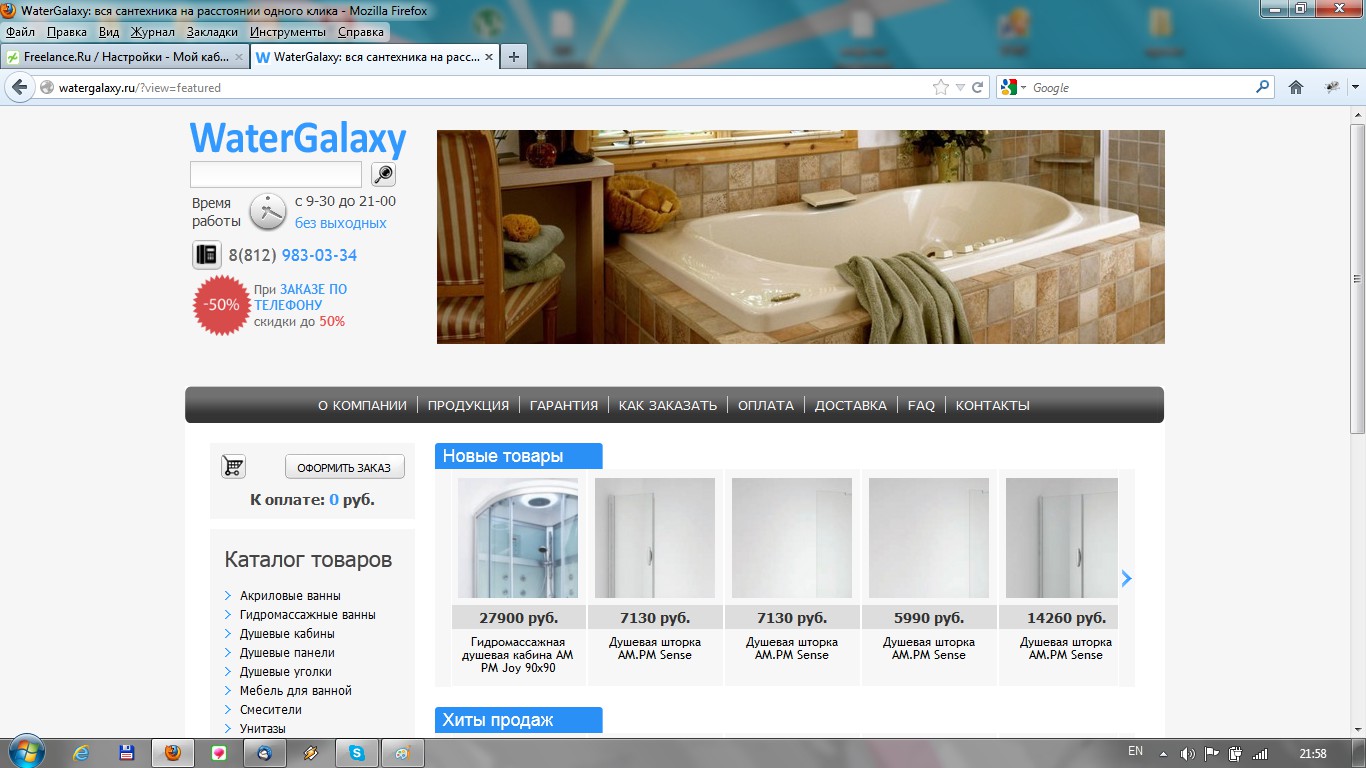This screenshot has width=1366, height=768.
Task: Open the Firefox home page icon
Action: pyautogui.click(x=1296, y=87)
